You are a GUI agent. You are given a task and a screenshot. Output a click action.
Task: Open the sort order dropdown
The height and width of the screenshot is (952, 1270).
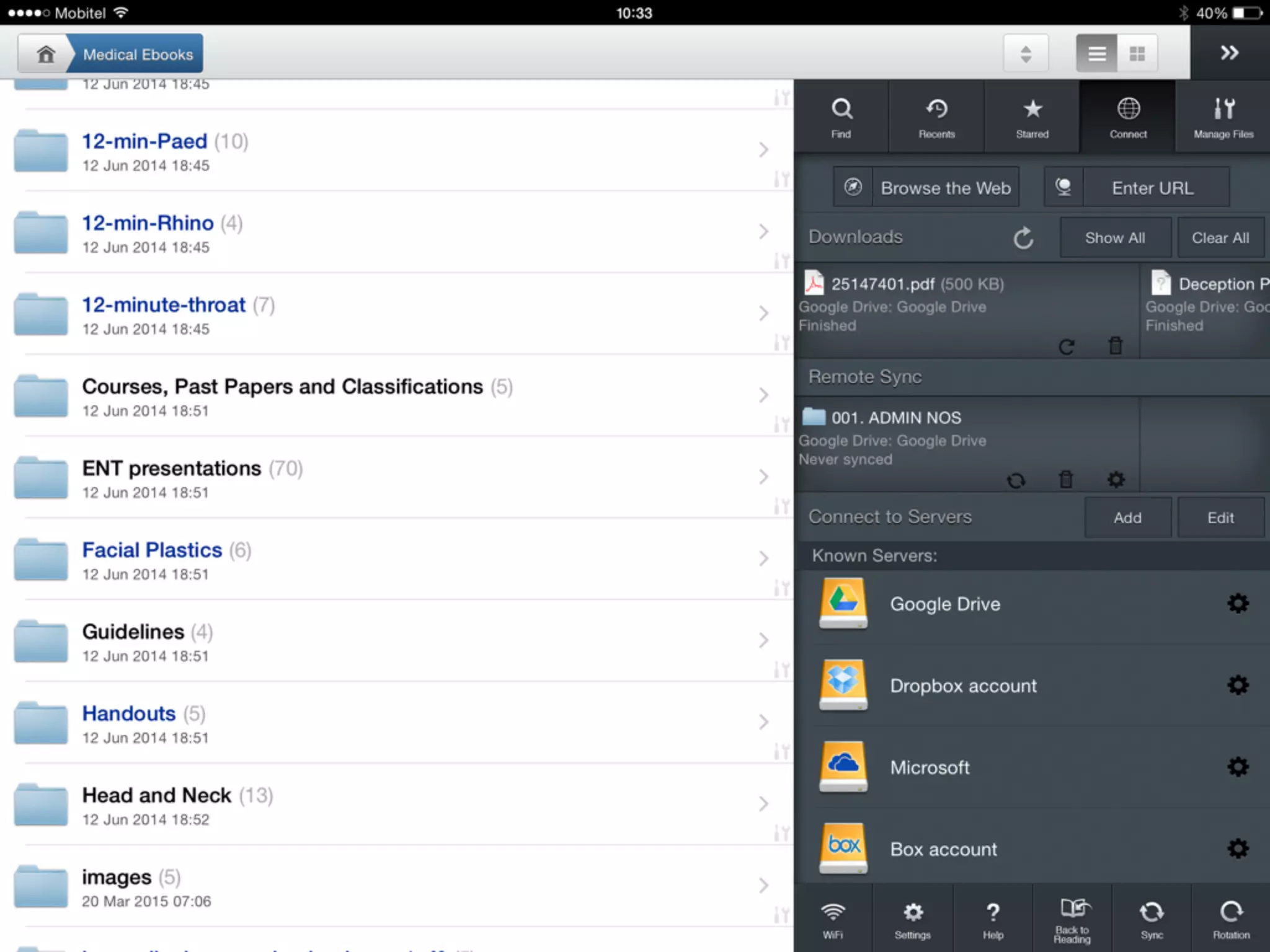coord(1026,54)
